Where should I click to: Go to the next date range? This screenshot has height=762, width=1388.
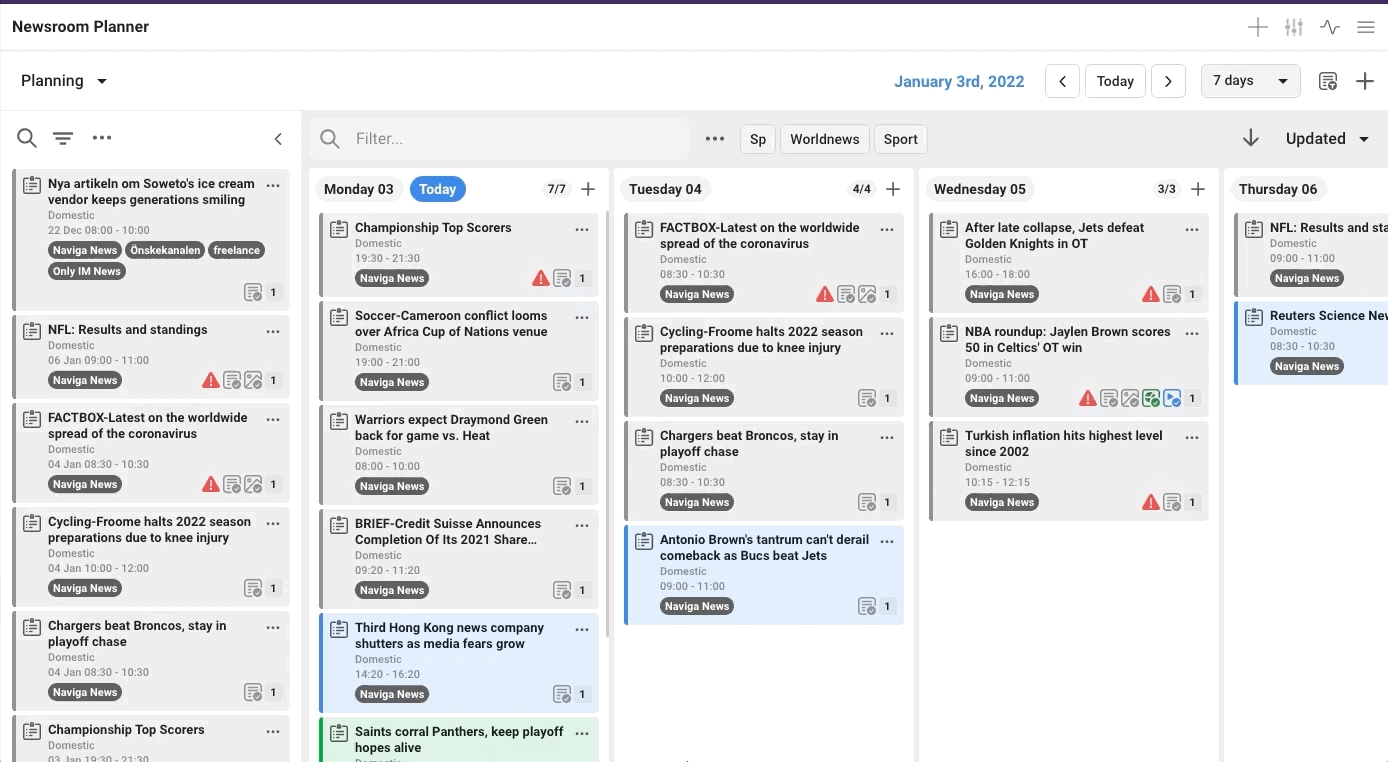click(x=1168, y=81)
